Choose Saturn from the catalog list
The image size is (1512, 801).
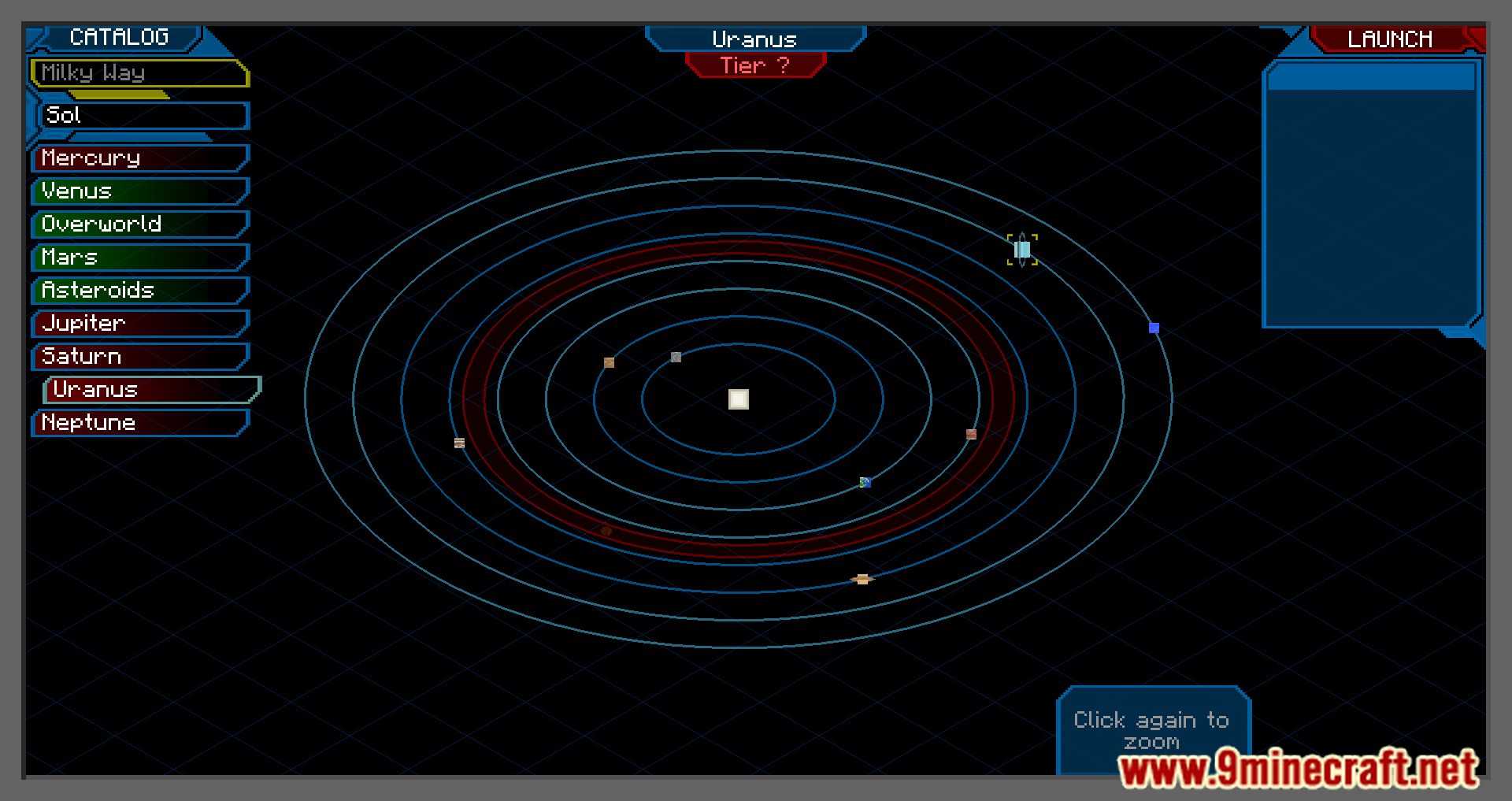point(140,356)
